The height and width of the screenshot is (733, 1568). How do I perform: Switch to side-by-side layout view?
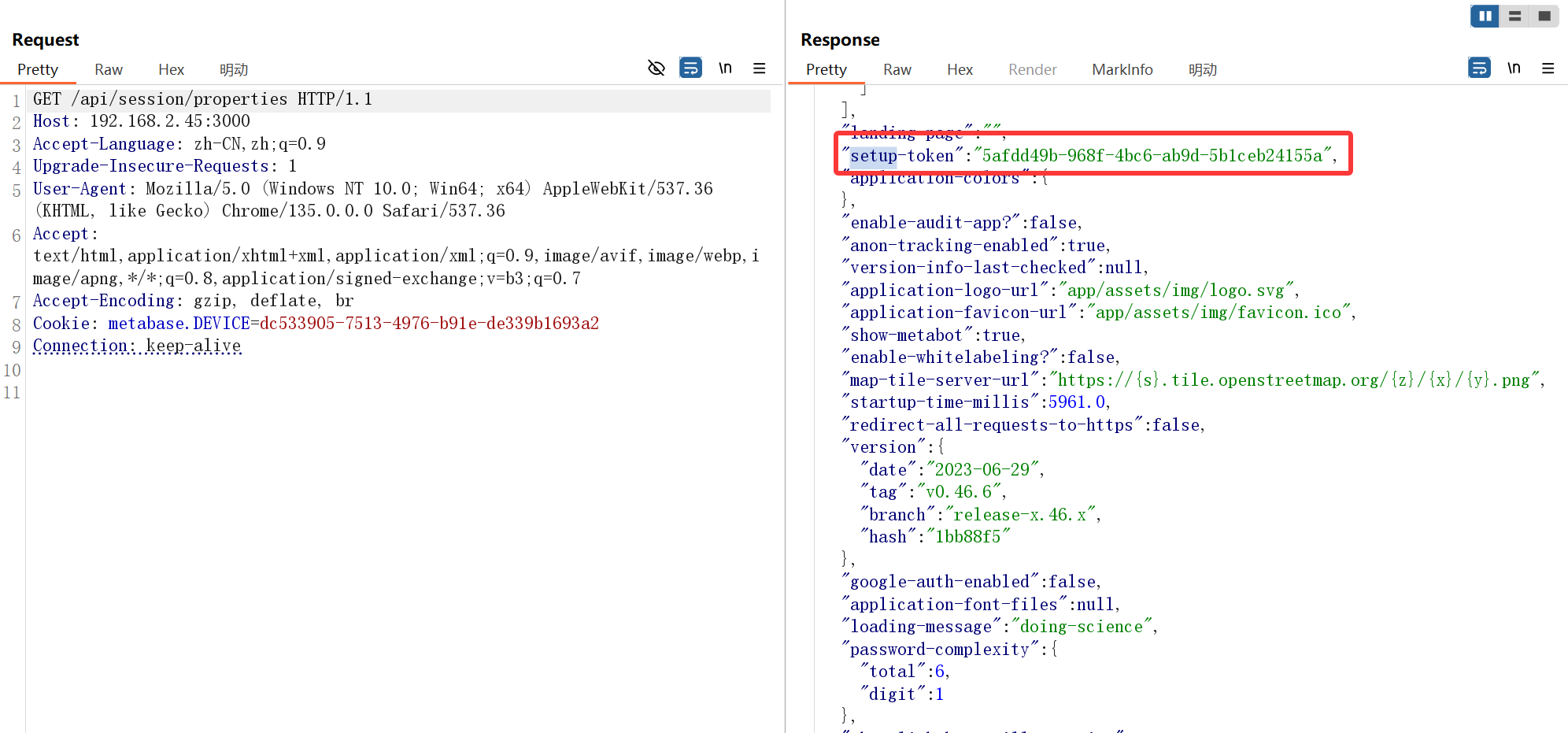(1485, 16)
